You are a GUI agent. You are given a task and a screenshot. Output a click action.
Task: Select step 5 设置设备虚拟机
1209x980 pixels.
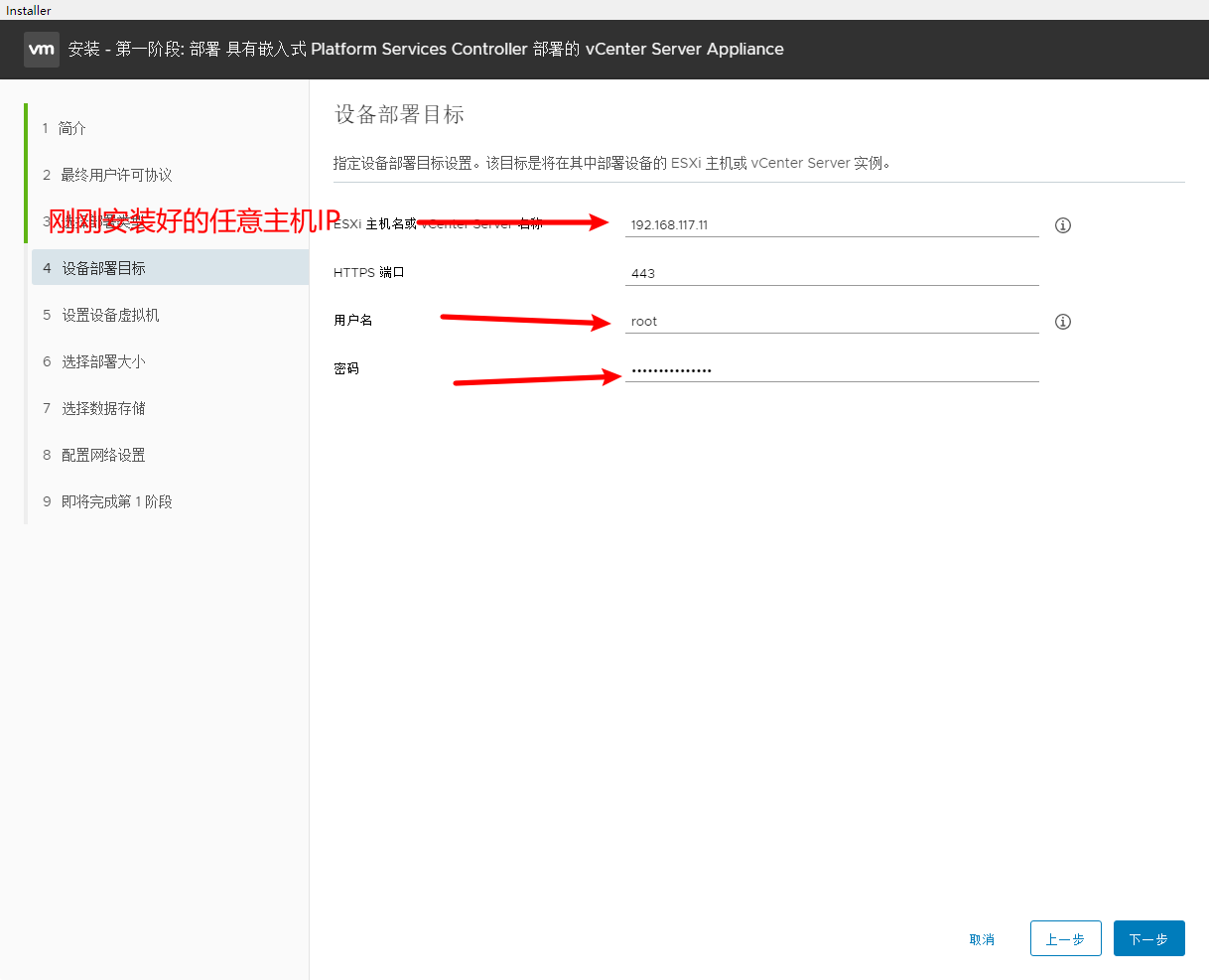tap(109, 315)
